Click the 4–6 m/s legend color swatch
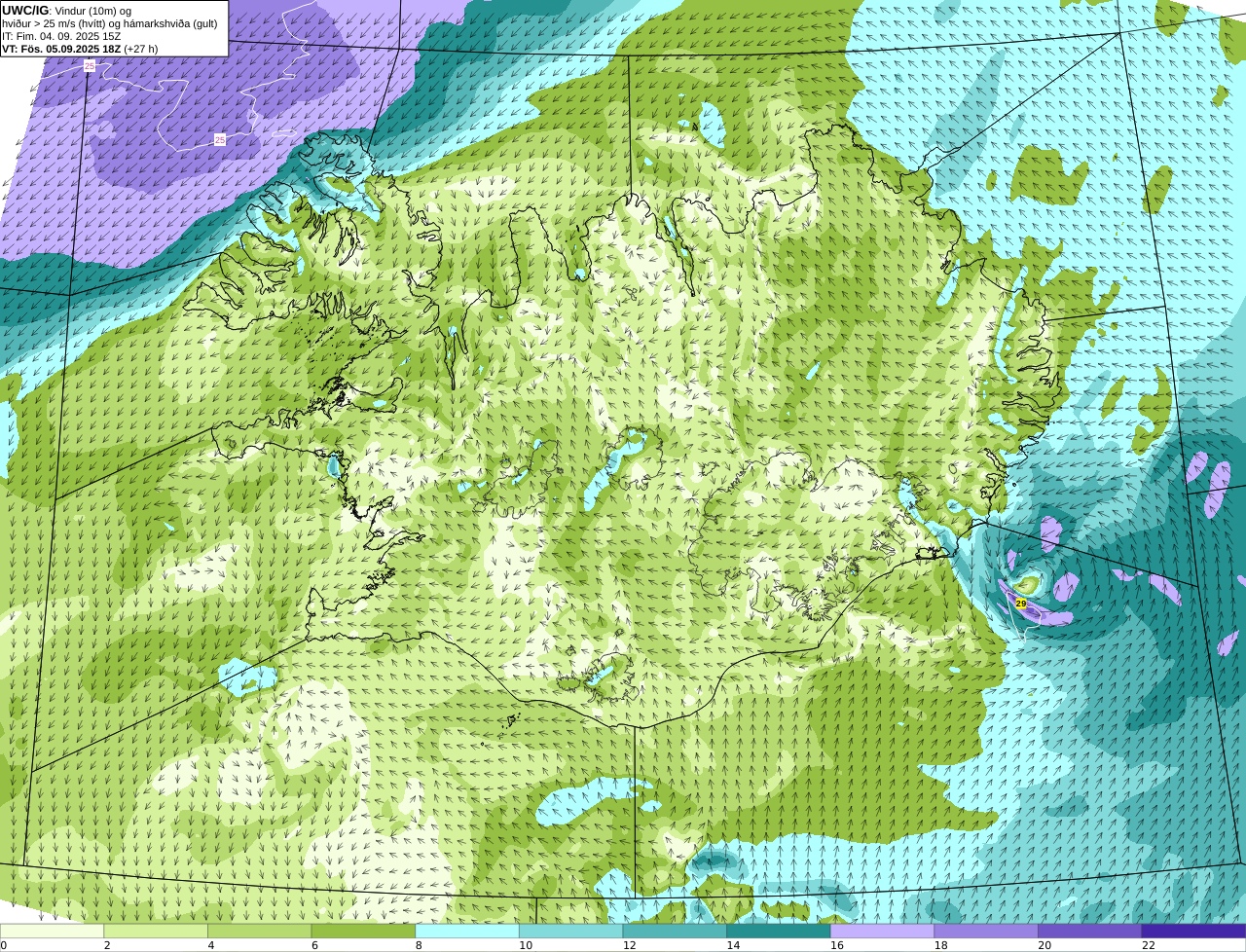Image resolution: width=1246 pixels, height=952 pixels. [260, 931]
